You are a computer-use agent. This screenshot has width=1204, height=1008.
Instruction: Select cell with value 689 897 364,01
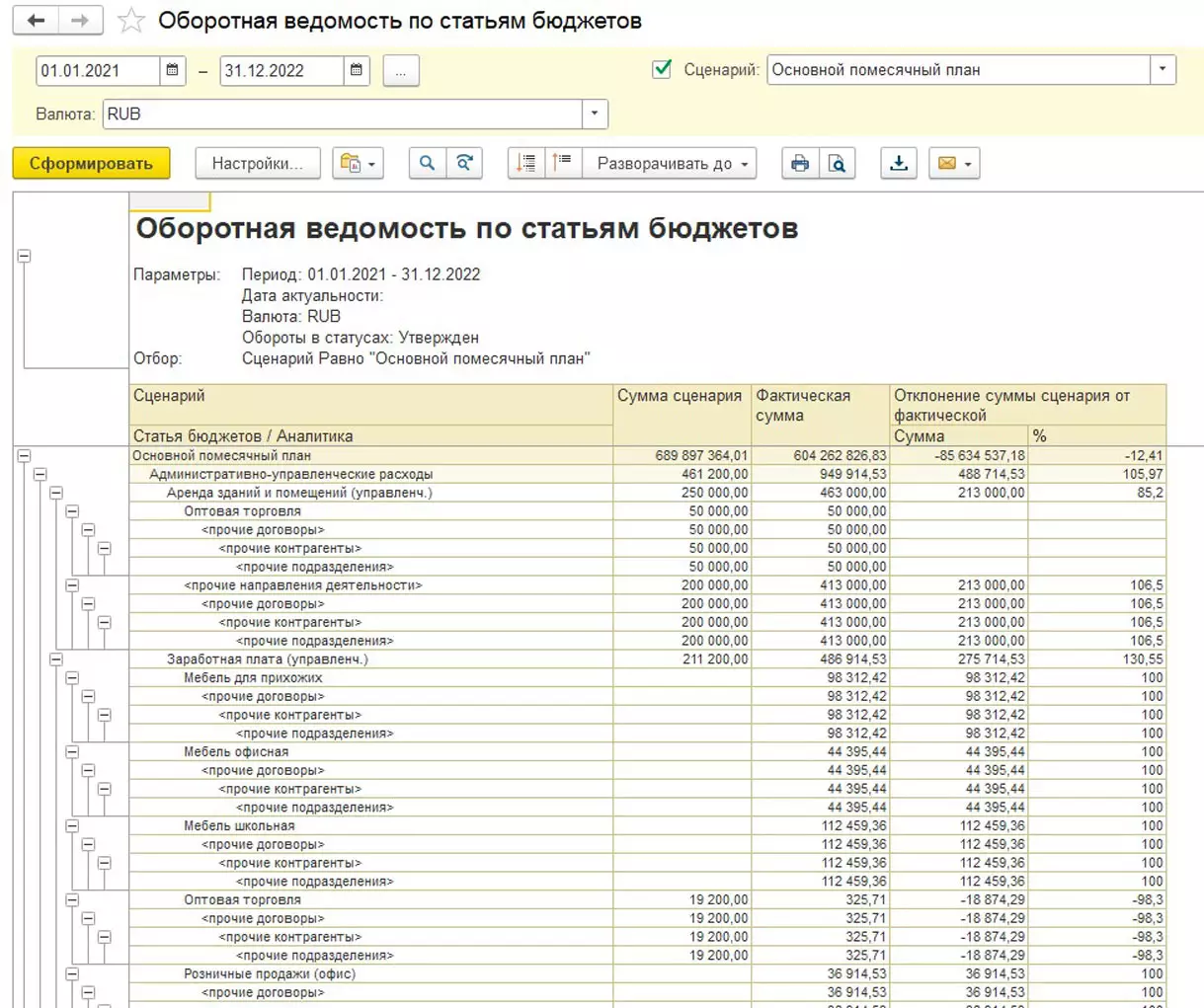(682, 455)
